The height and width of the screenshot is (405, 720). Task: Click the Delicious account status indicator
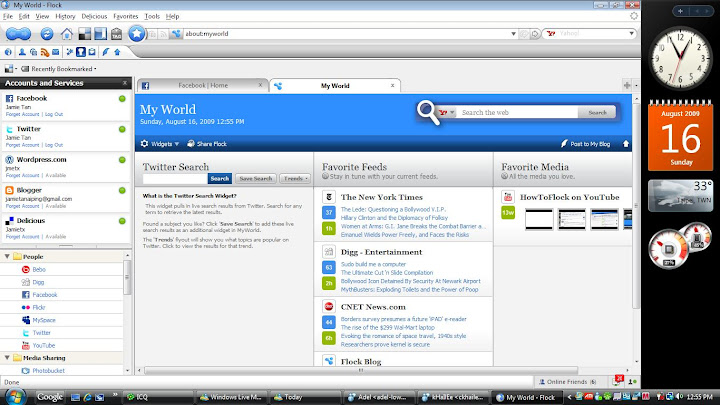(x=122, y=221)
